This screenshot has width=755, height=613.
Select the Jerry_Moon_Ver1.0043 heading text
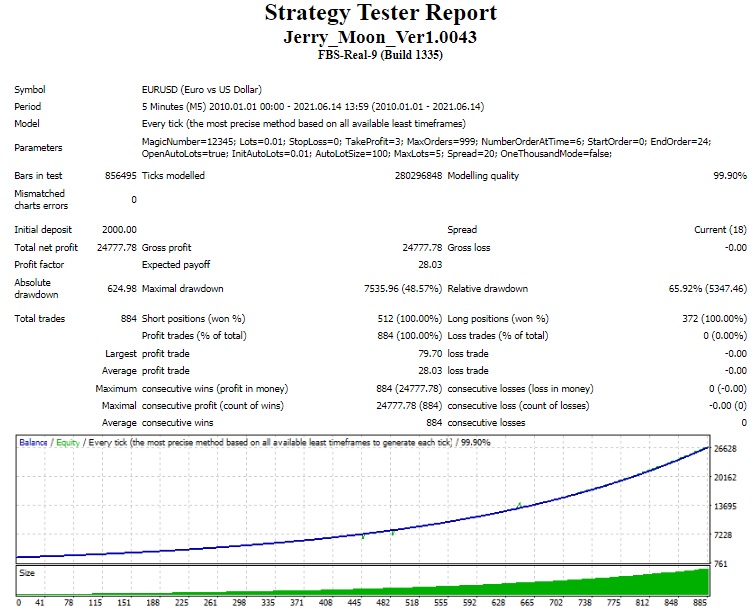[380, 37]
